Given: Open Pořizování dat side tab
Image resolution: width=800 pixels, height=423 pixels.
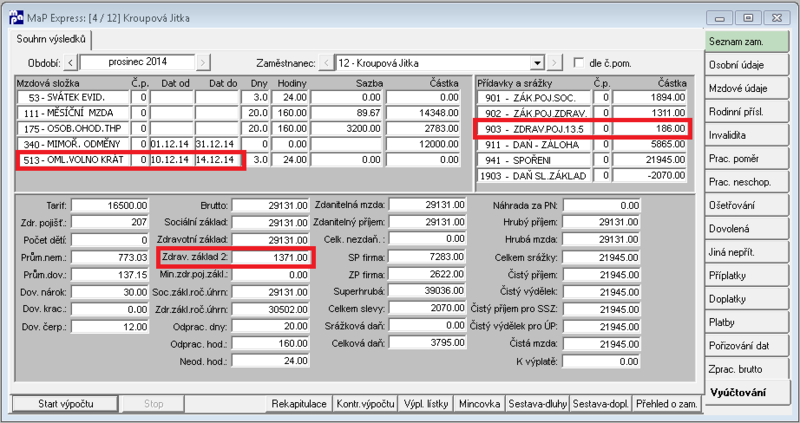Looking at the screenshot, I should coord(746,346).
